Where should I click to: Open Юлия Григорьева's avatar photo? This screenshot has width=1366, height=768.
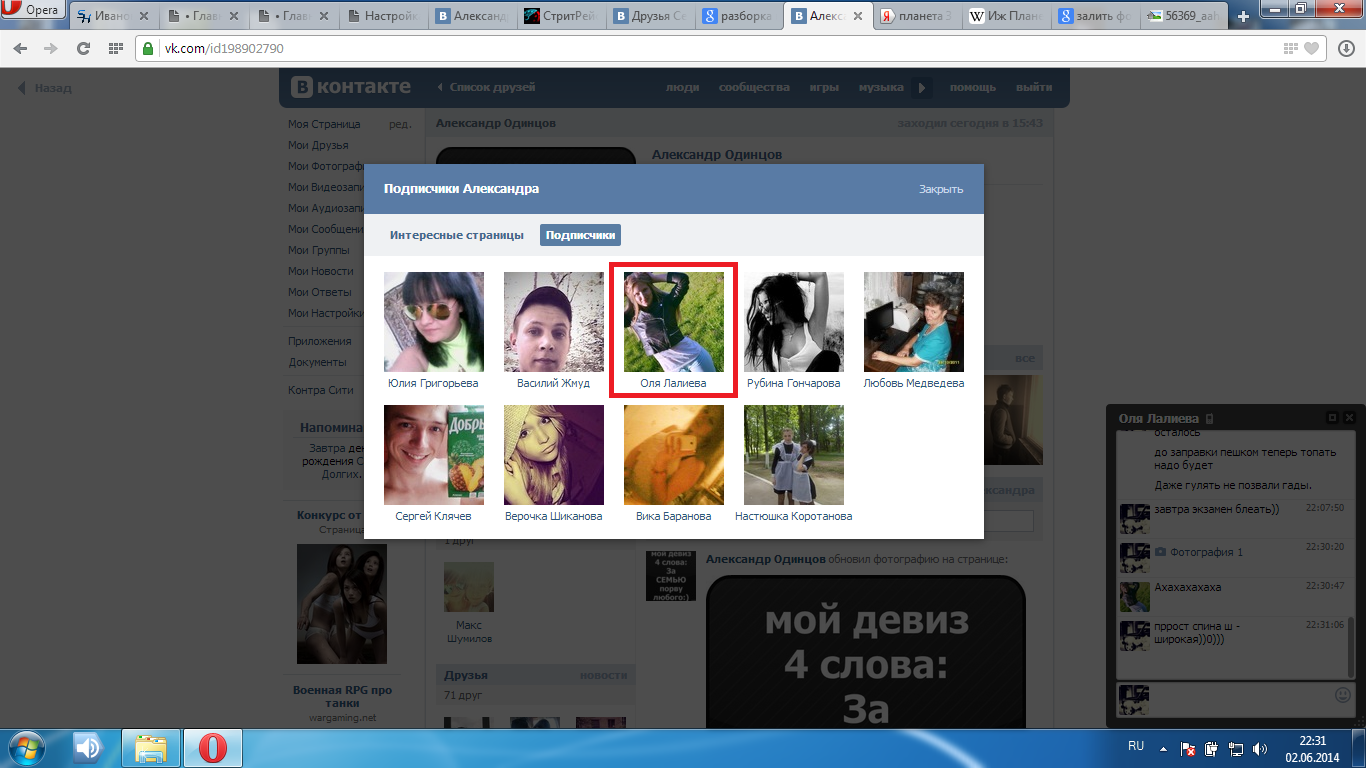pyautogui.click(x=434, y=322)
